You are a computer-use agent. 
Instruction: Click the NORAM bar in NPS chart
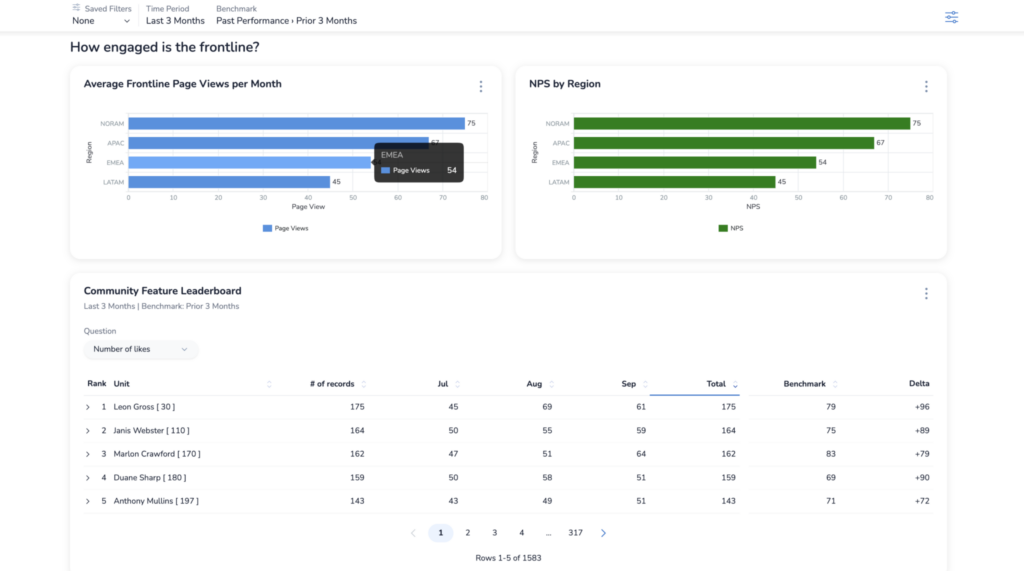click(740, 124)
